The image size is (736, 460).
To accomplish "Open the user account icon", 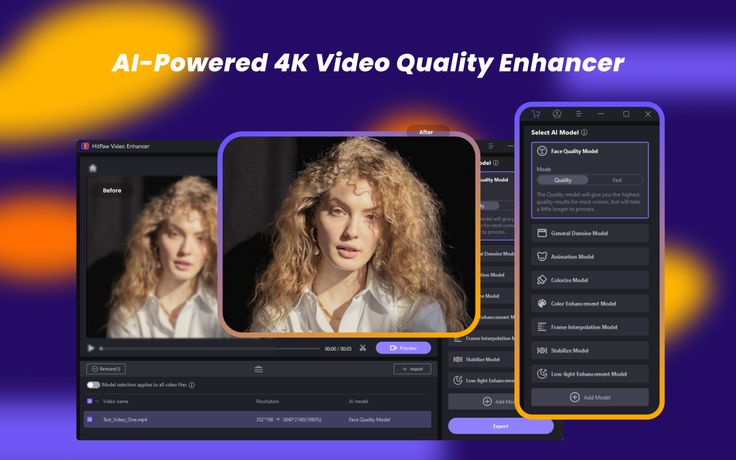I will tap(557, 114).
